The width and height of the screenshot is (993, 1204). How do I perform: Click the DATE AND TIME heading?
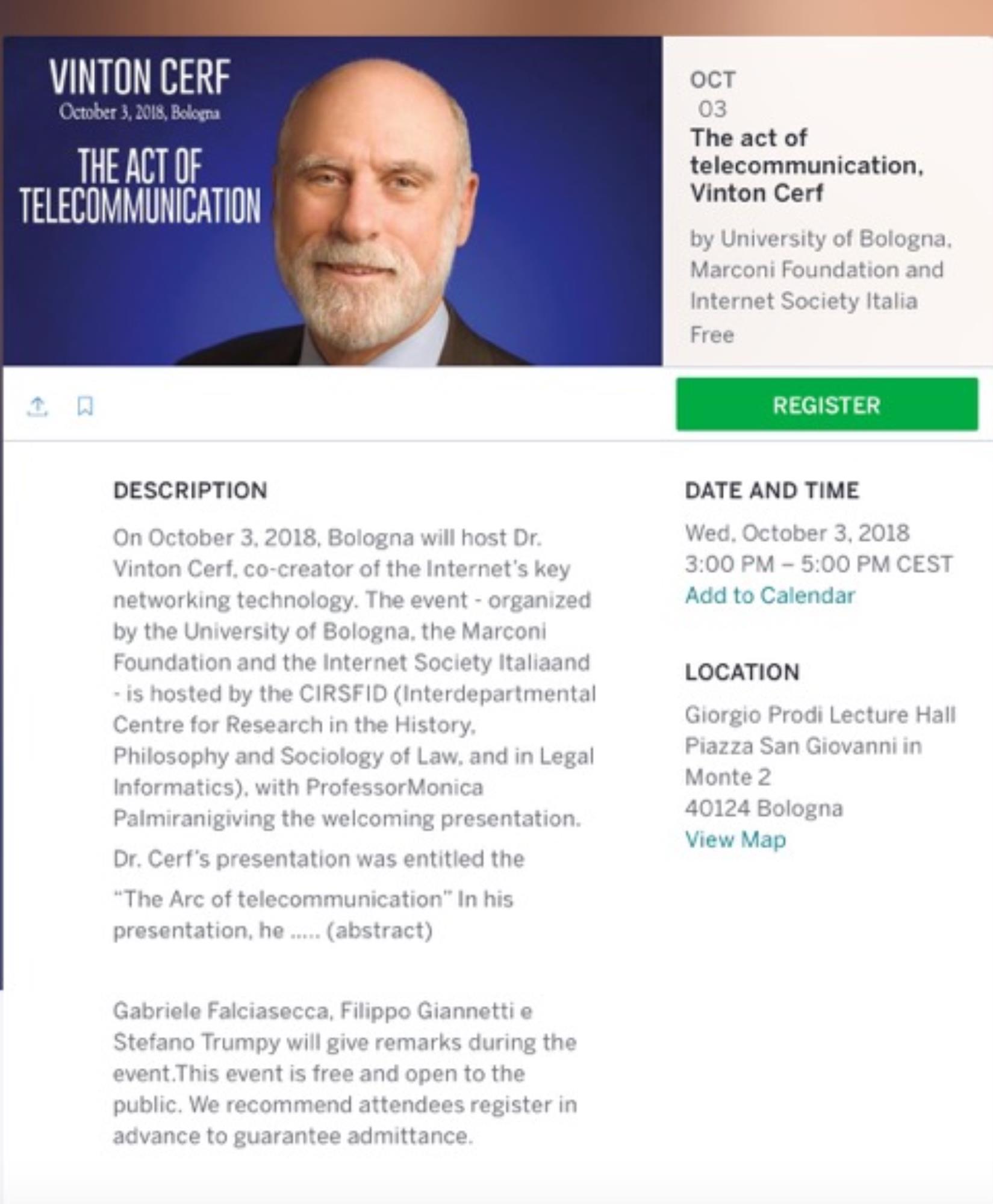click(x=772, y=490)
